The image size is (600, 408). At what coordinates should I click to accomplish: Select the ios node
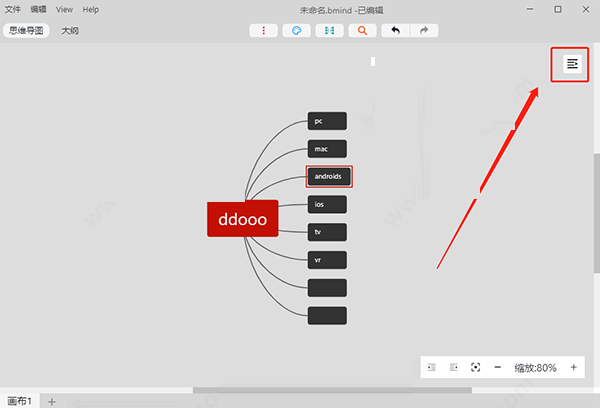pos(327,204)
